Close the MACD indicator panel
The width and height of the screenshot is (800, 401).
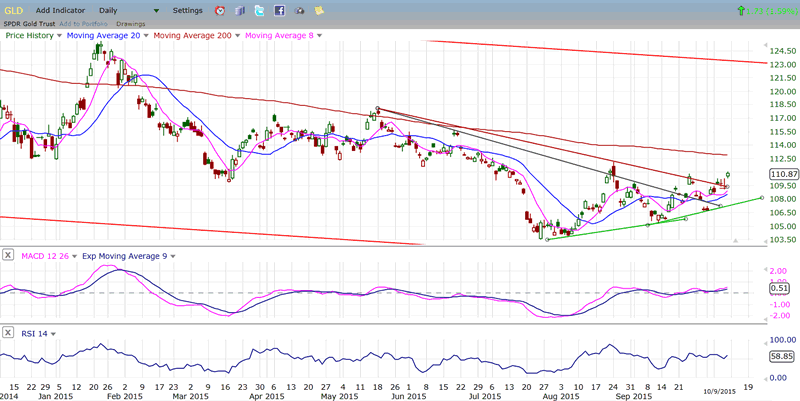coord(9,256)
